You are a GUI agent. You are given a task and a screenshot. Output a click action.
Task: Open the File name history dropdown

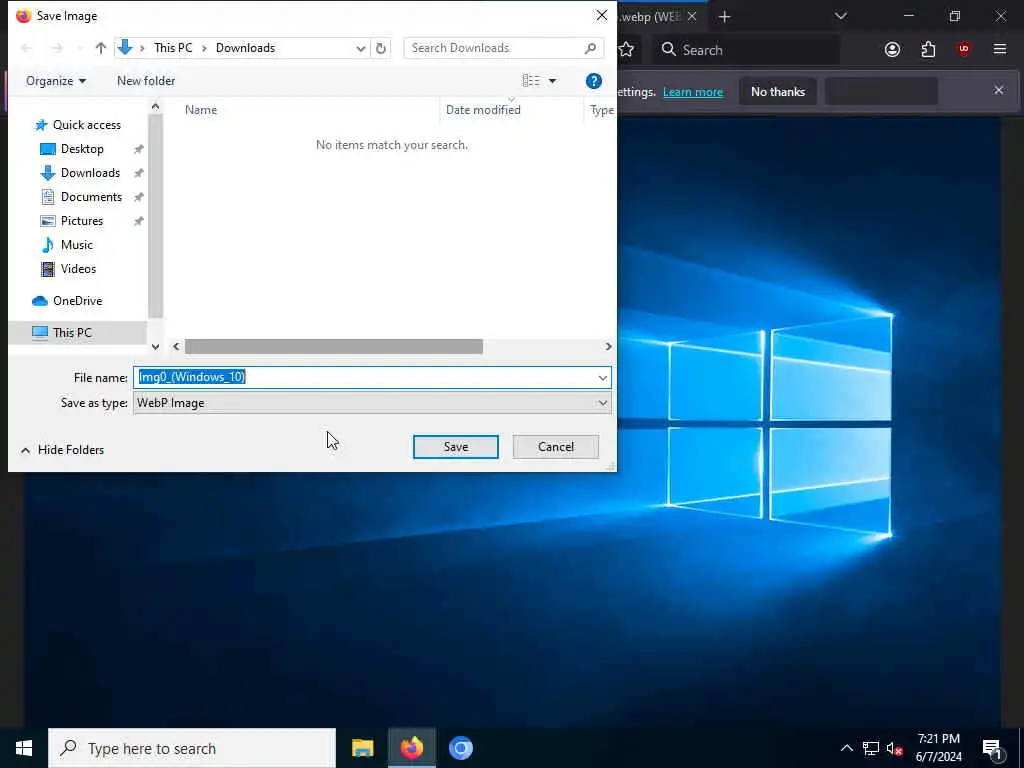coord(602,377)
